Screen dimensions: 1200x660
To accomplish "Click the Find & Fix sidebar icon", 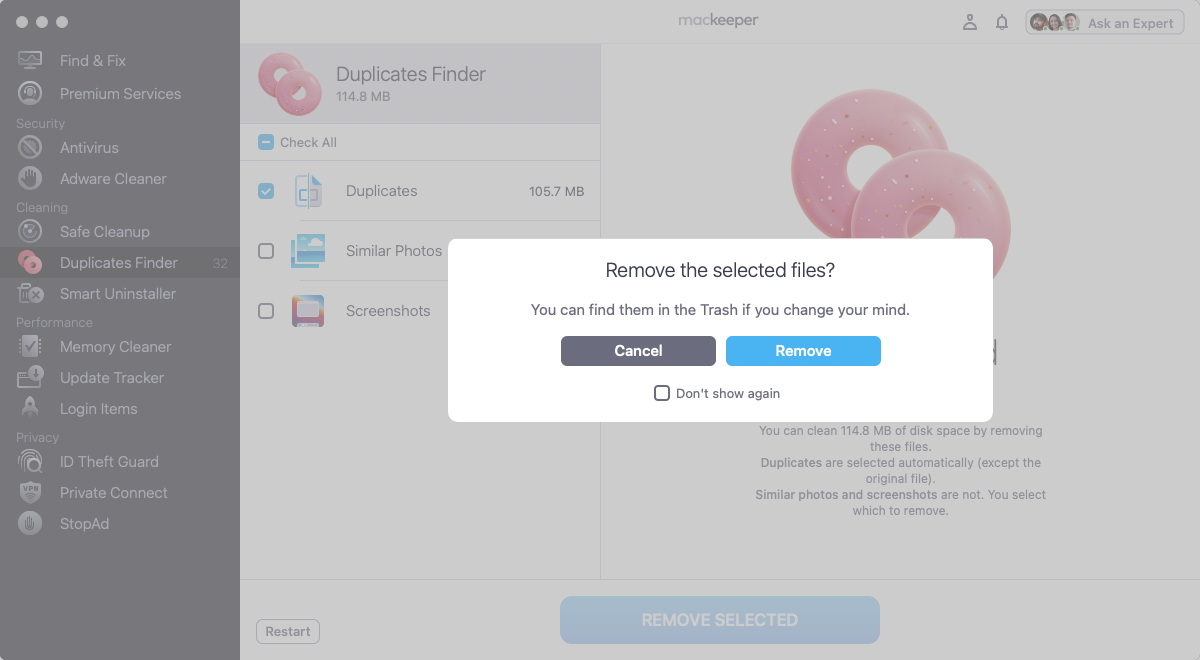I will 30,60.
